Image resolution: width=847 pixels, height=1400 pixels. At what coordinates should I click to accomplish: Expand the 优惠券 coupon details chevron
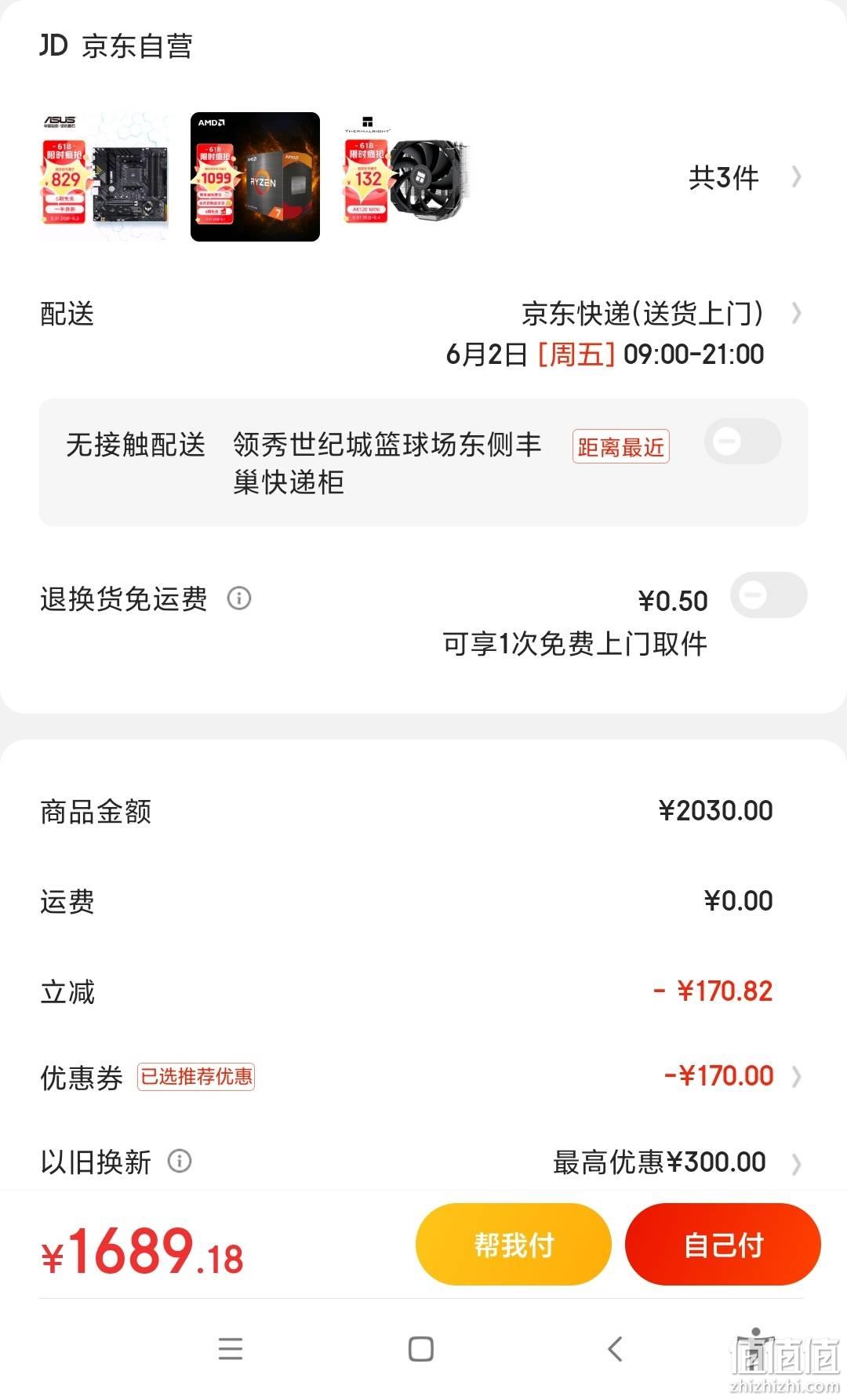click(796, 1076)
